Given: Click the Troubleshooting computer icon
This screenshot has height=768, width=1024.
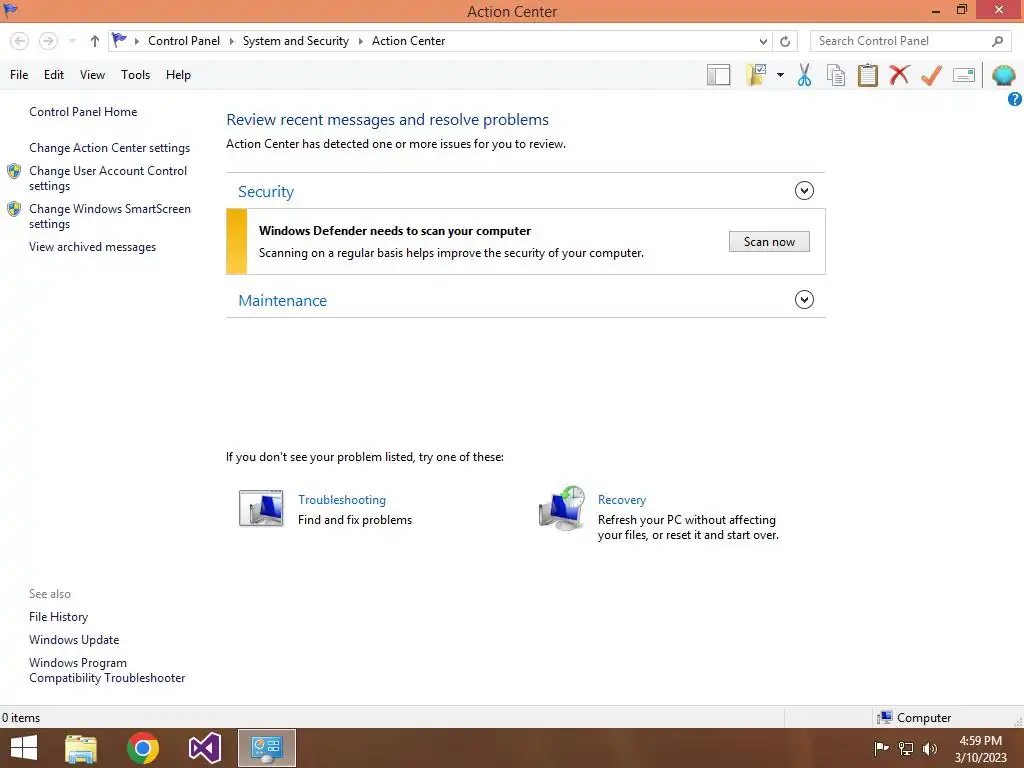Looking at the screenshot, I should (x=261, y=508).
